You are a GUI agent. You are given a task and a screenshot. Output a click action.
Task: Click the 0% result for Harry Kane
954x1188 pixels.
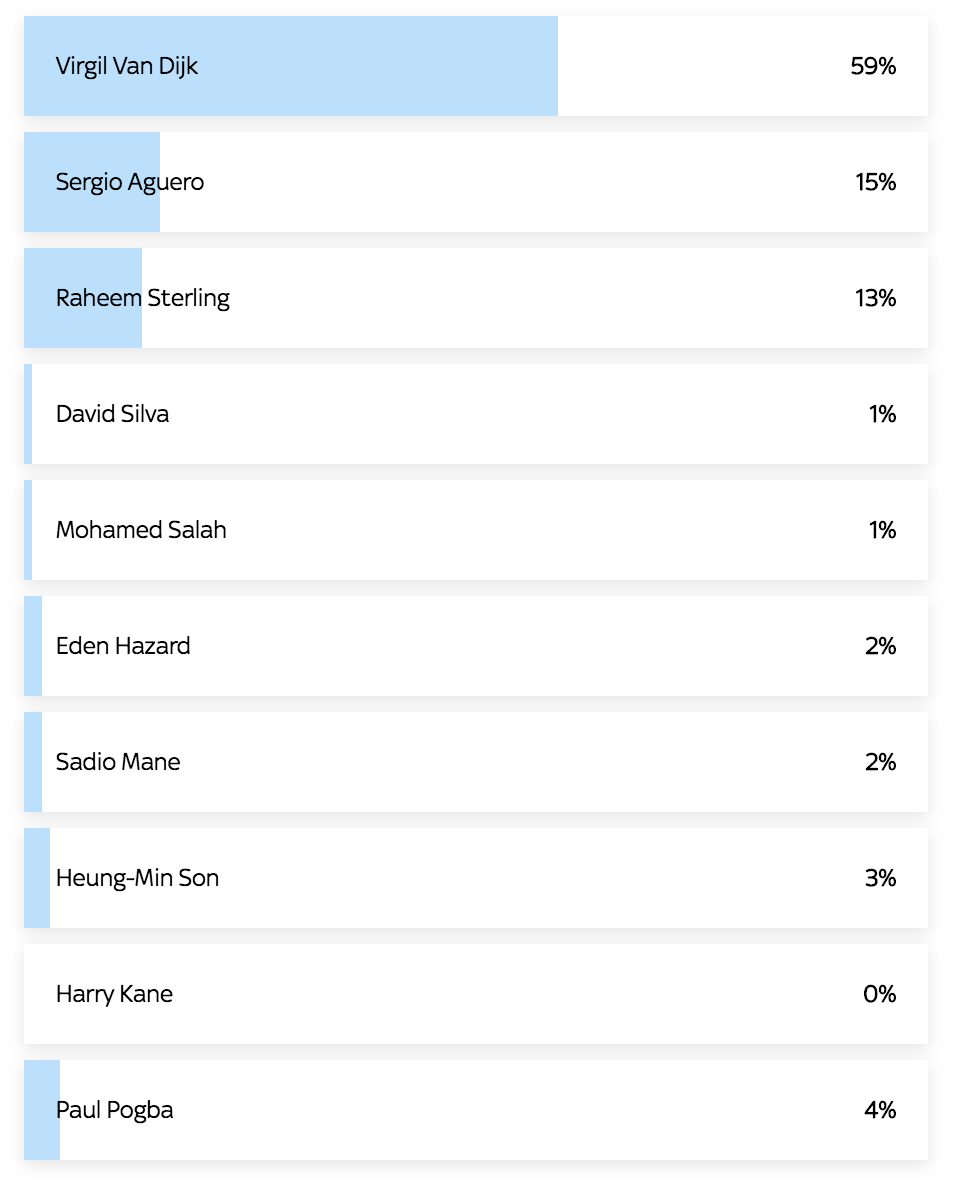pos(880,994)
